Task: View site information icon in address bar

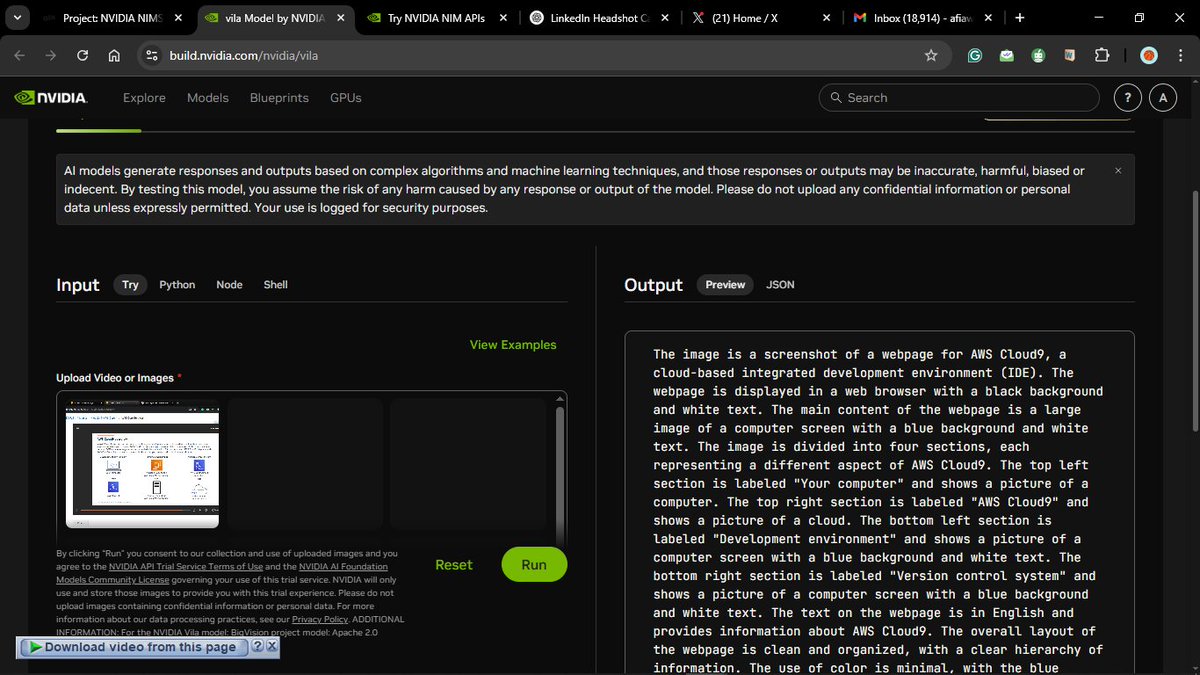Action: [152, 56]
